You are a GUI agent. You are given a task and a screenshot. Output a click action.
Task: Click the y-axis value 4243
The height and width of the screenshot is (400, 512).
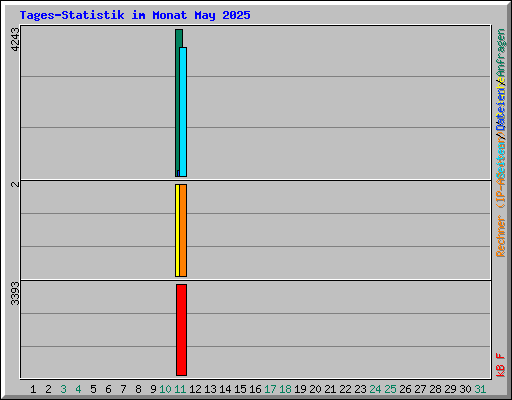point(15,39)
